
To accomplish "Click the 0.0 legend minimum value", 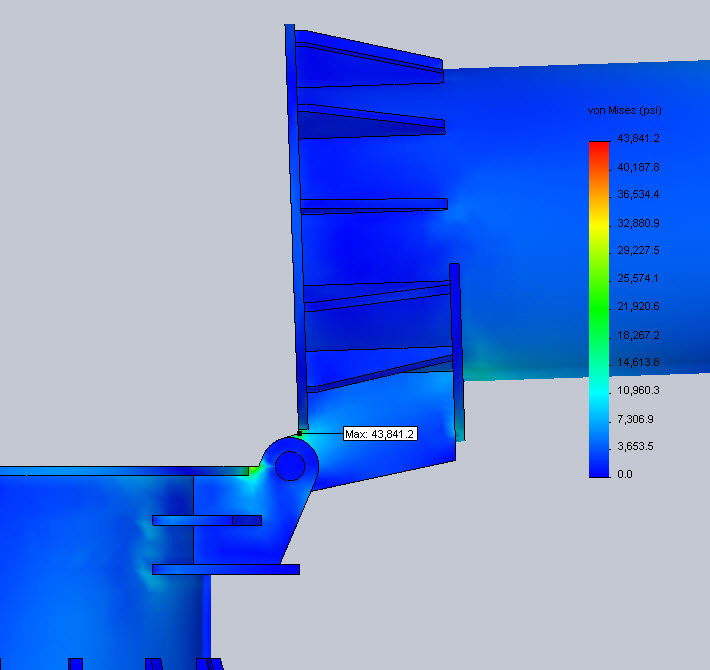I will tap(624, 474).
